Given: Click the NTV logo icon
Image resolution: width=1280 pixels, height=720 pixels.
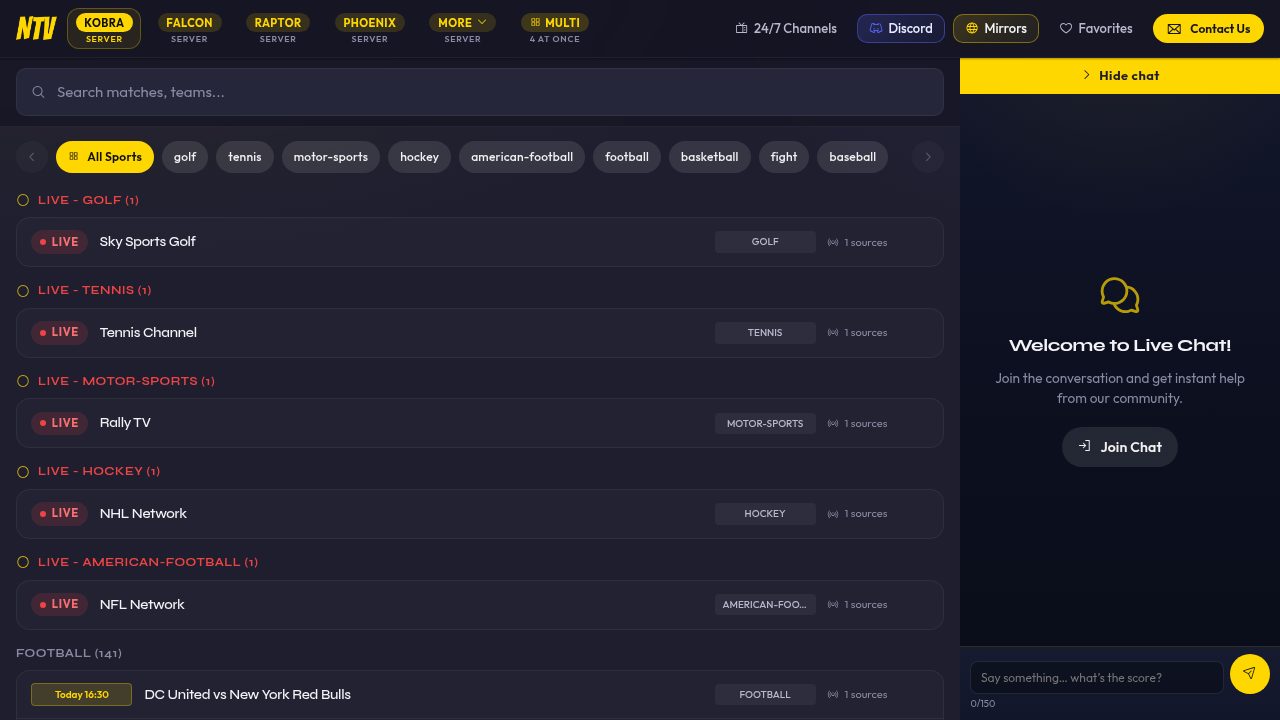Looking at the screenshot, I should click(x=36, y=28).
